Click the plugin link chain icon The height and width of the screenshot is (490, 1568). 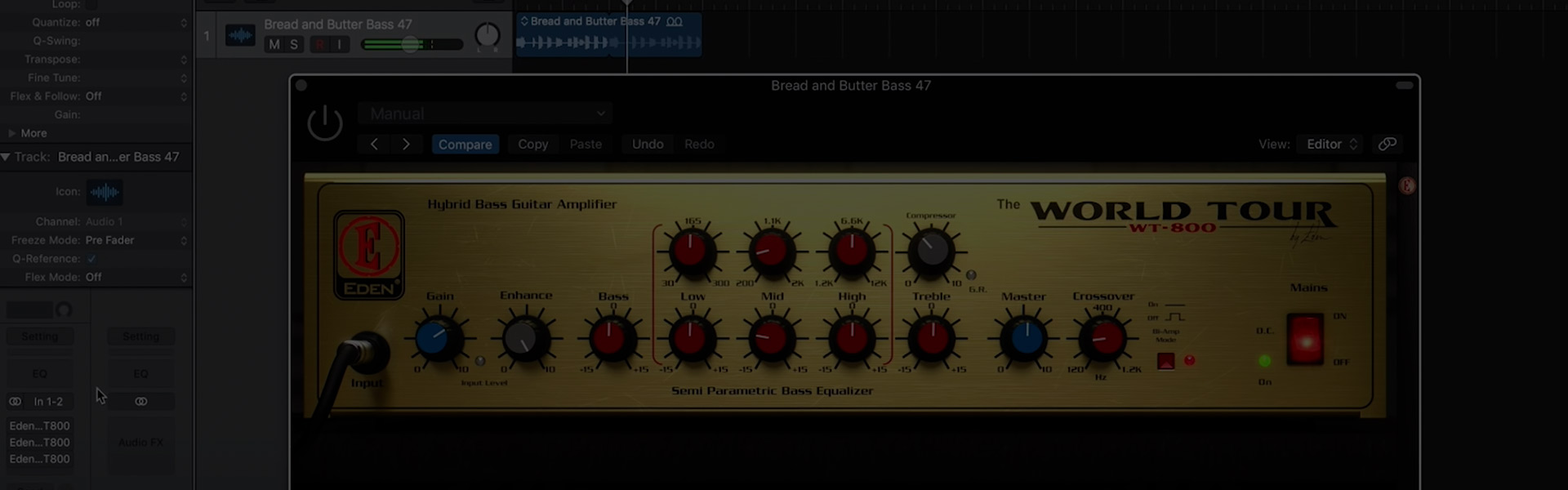(x=1387, y=144)
